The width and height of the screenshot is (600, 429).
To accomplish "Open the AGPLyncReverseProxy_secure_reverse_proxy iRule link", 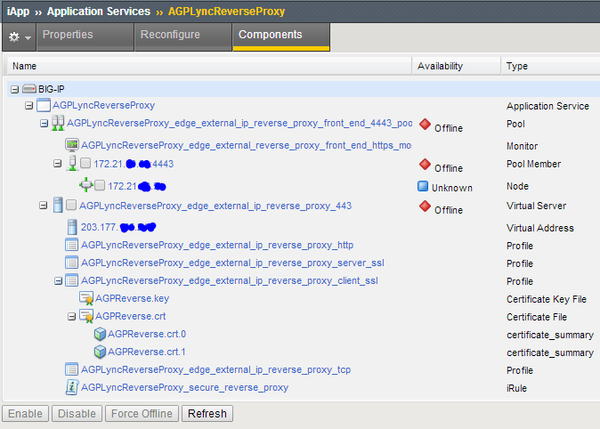I will point(184,387).
